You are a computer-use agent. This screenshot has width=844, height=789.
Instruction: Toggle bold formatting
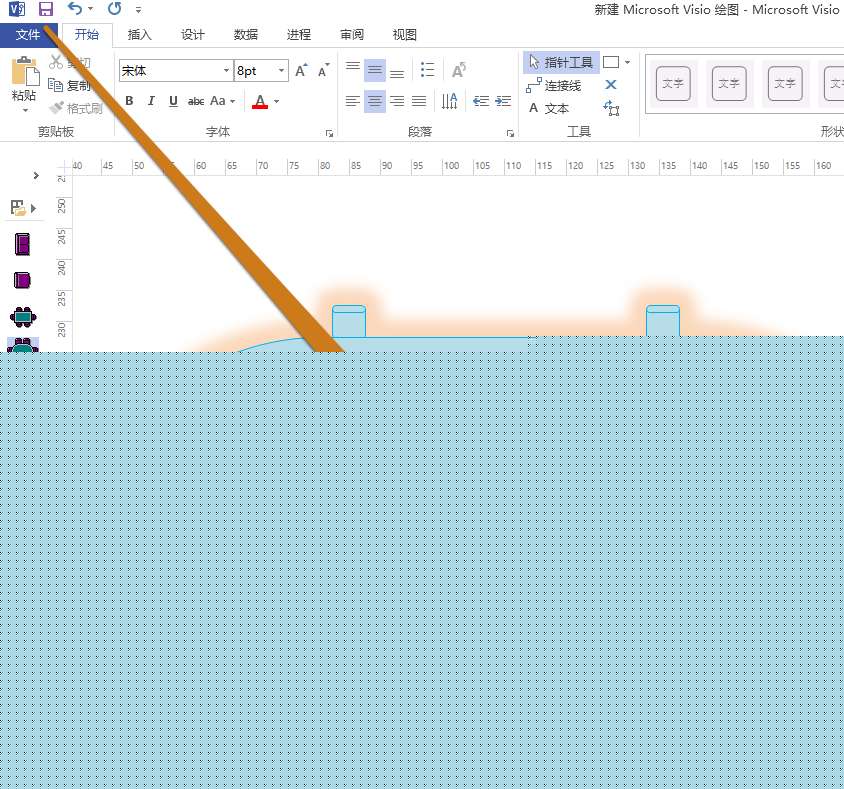point(129,101)
